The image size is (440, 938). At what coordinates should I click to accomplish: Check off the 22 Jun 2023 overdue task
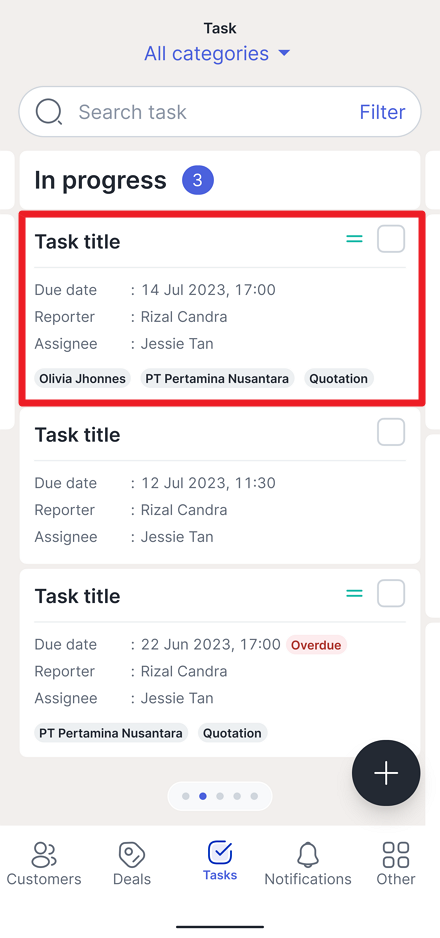coord(391,593)
